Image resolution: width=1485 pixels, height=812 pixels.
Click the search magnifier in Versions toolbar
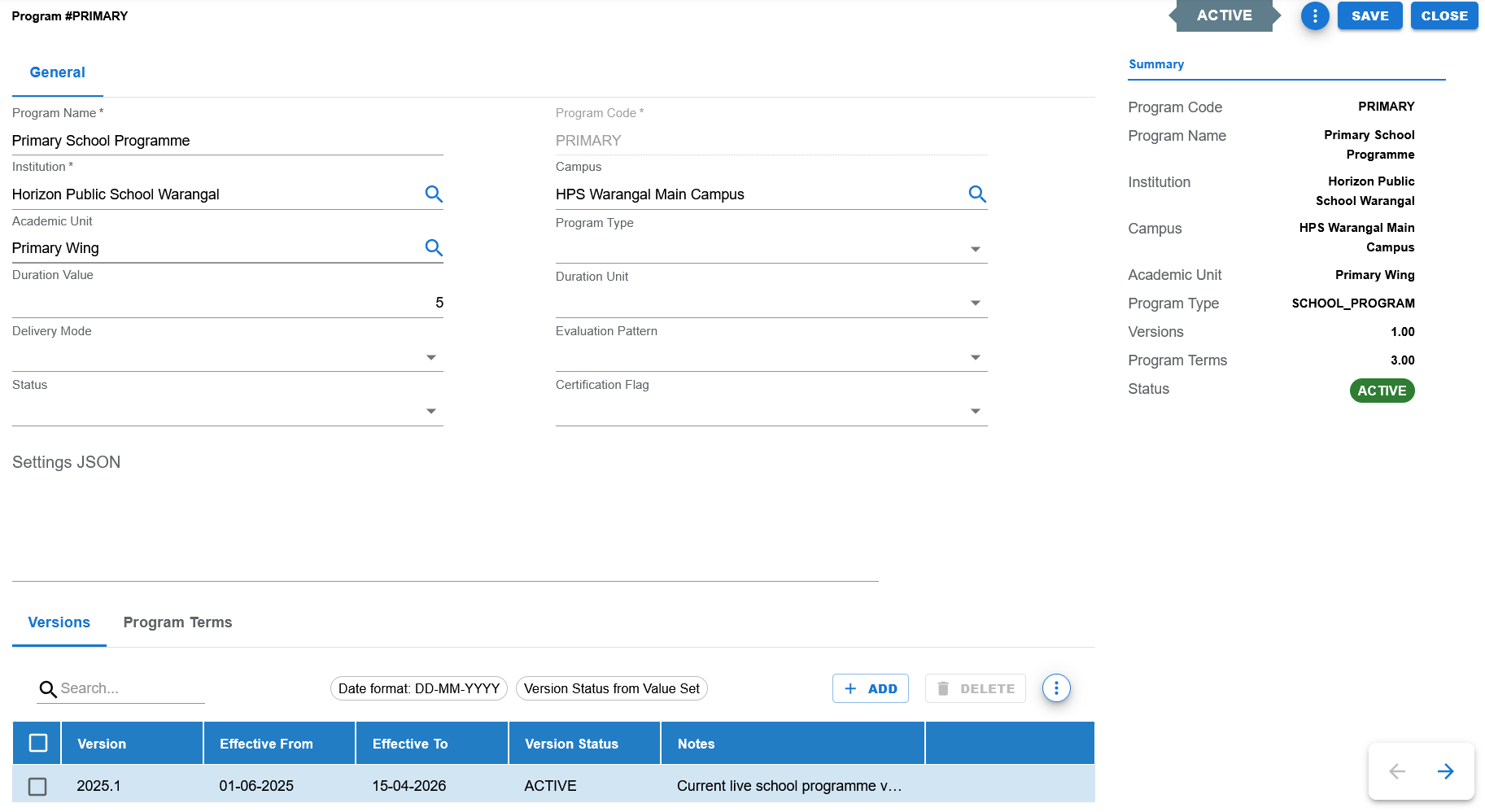click(48, 689)
